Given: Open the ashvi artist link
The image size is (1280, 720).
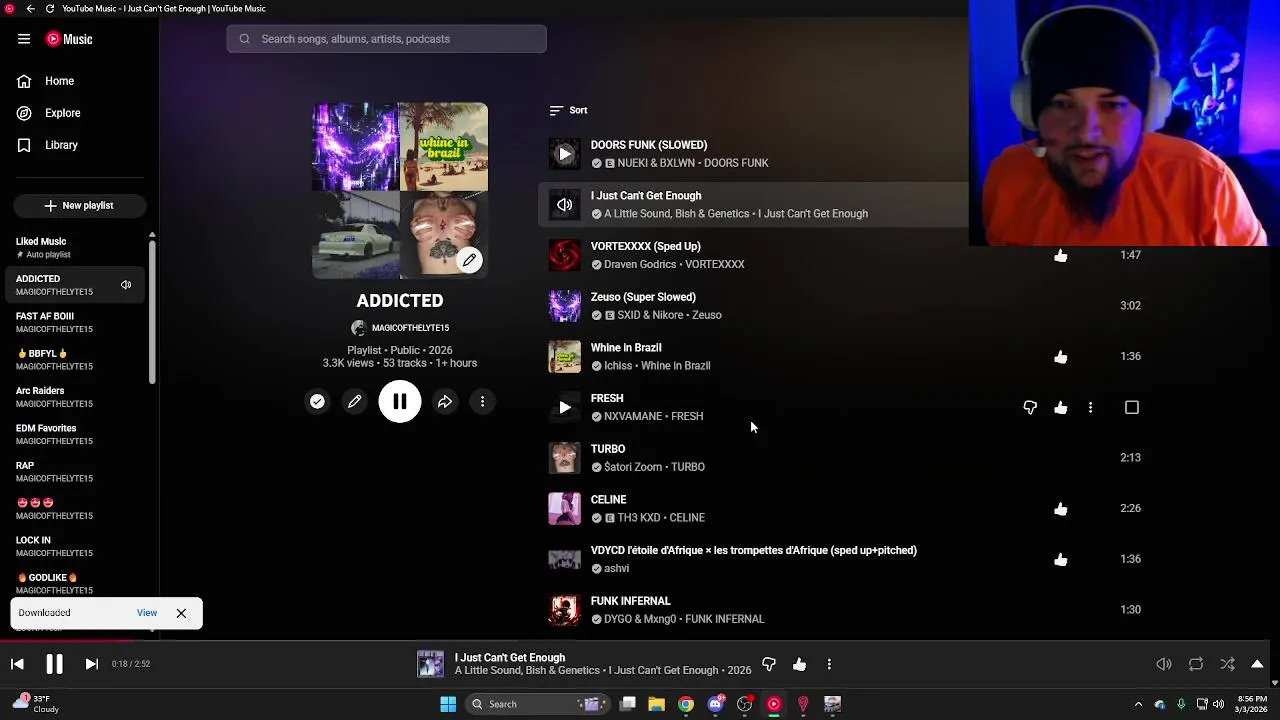Looking at the screenshot, I should coord(616,569).
